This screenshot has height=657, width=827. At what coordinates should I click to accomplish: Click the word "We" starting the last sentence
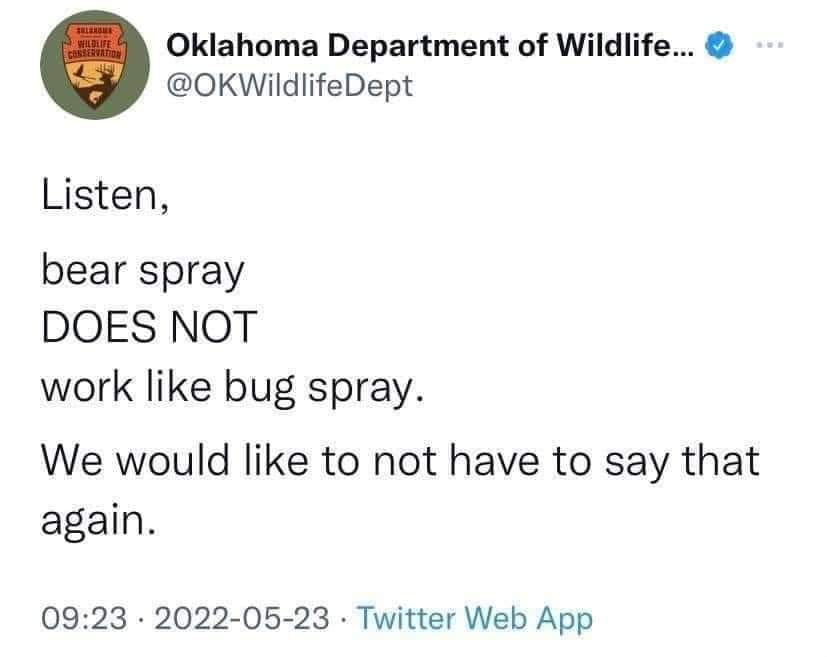(72, 461)
